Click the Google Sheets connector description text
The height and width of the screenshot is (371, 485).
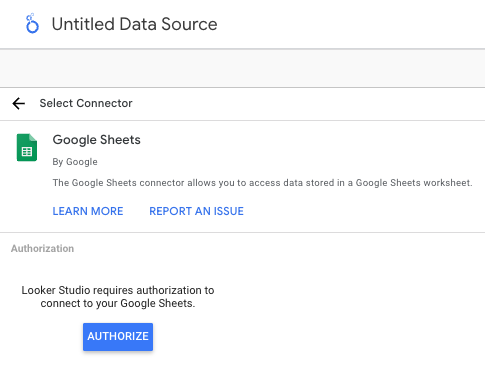click(x=262, y=183)
